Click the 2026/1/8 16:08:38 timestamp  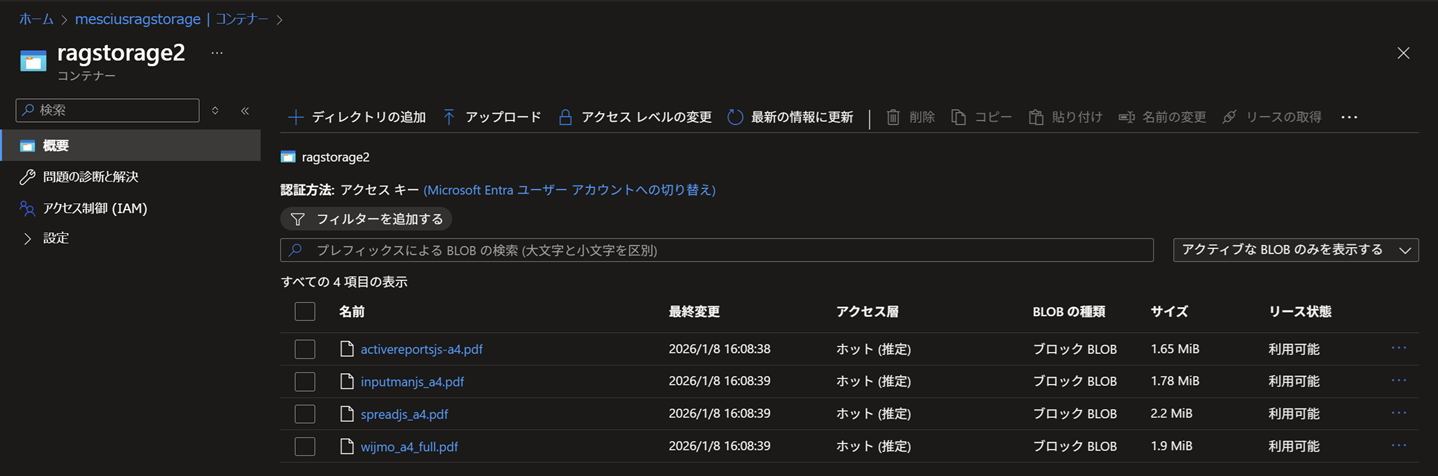click(x=719, y=349)
